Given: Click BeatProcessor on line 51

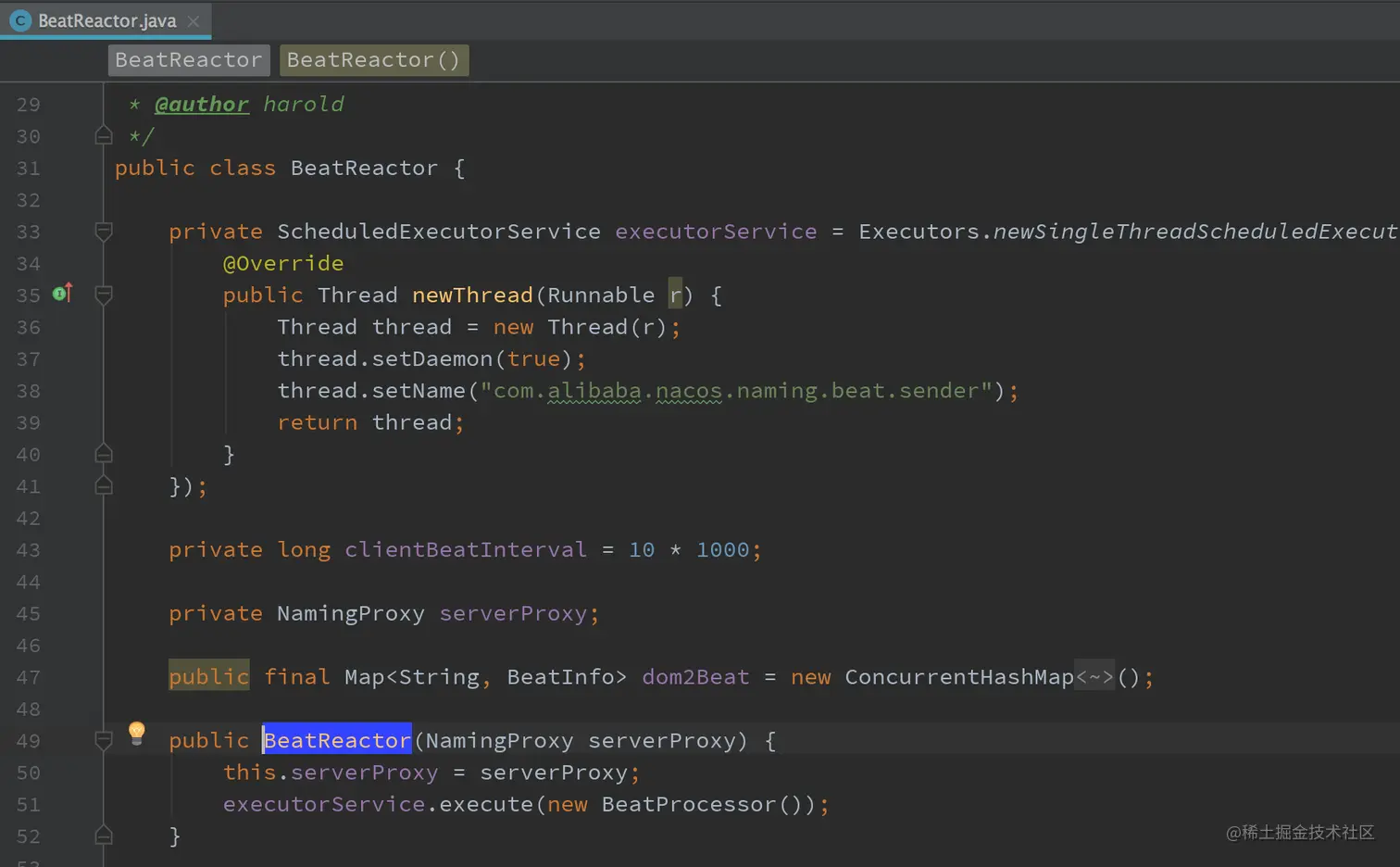Looking at the screenshot, I should pos(689,804).
